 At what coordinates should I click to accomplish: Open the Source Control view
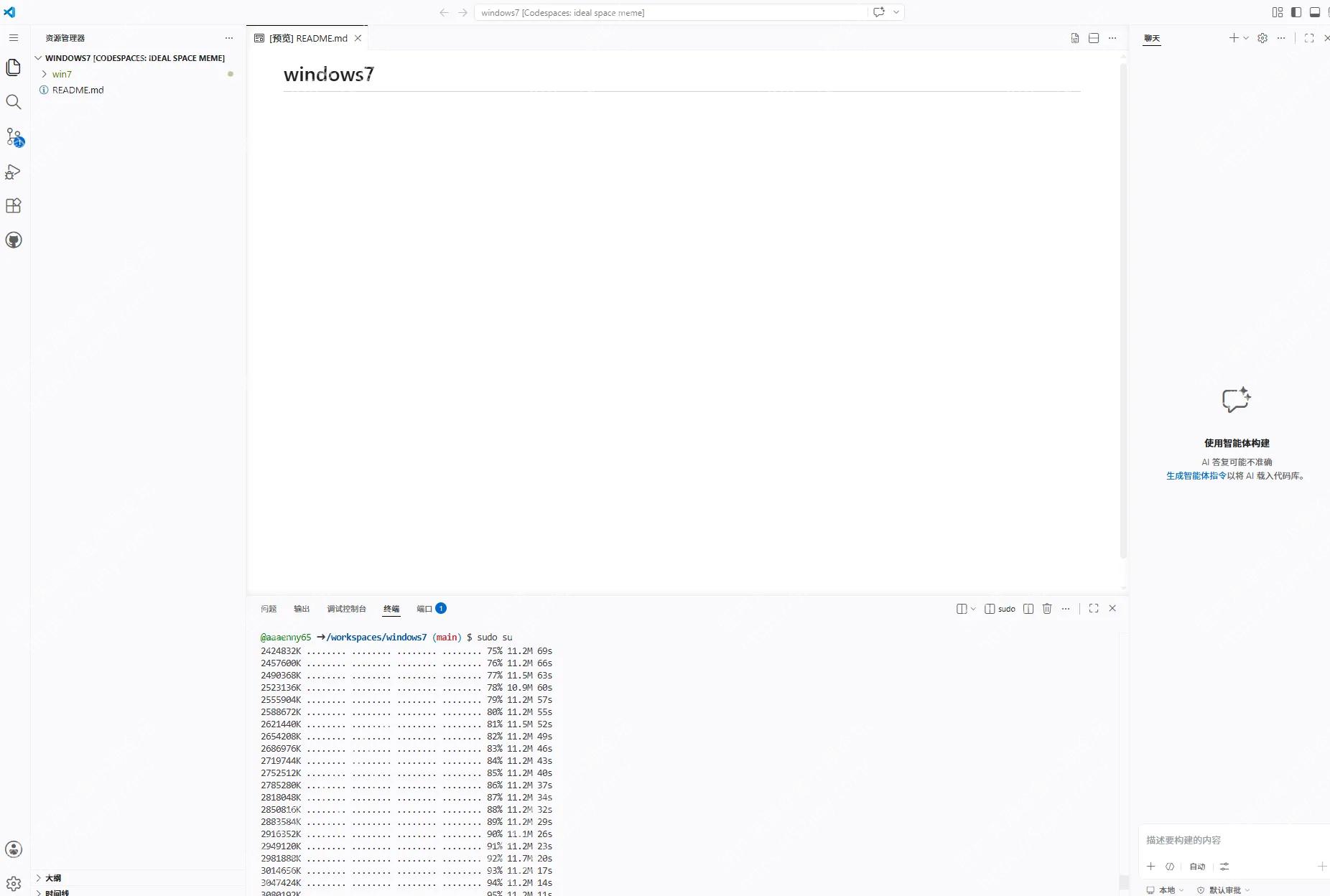click(14, 137)
